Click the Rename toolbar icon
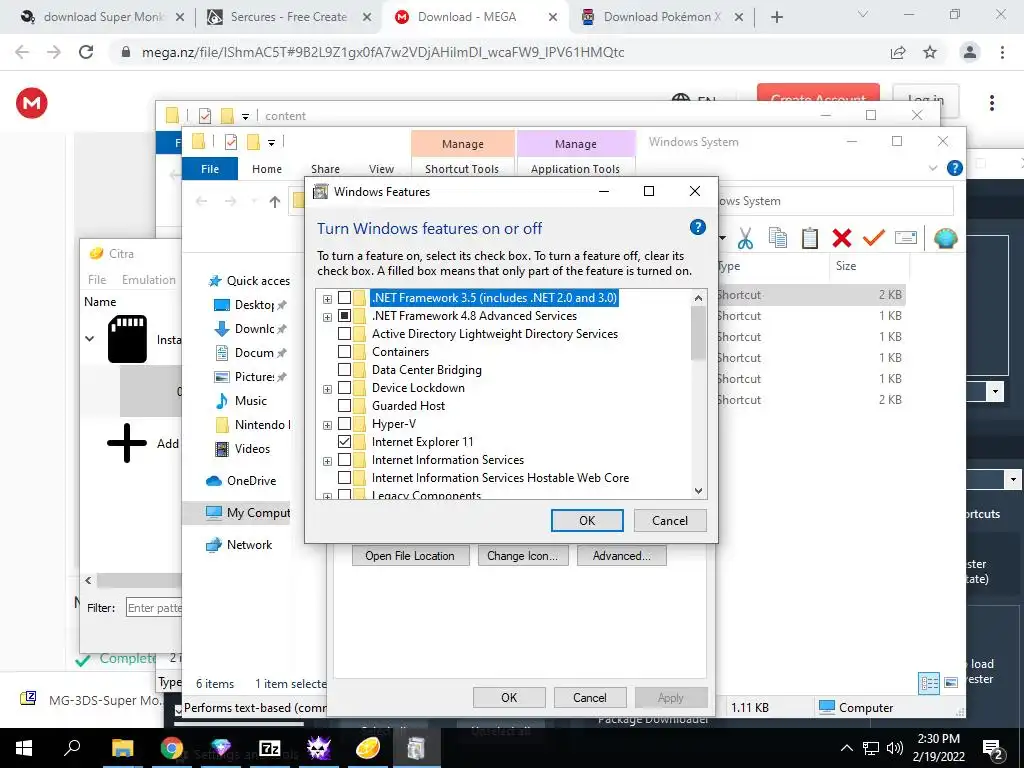 click(x=905, y=238)
